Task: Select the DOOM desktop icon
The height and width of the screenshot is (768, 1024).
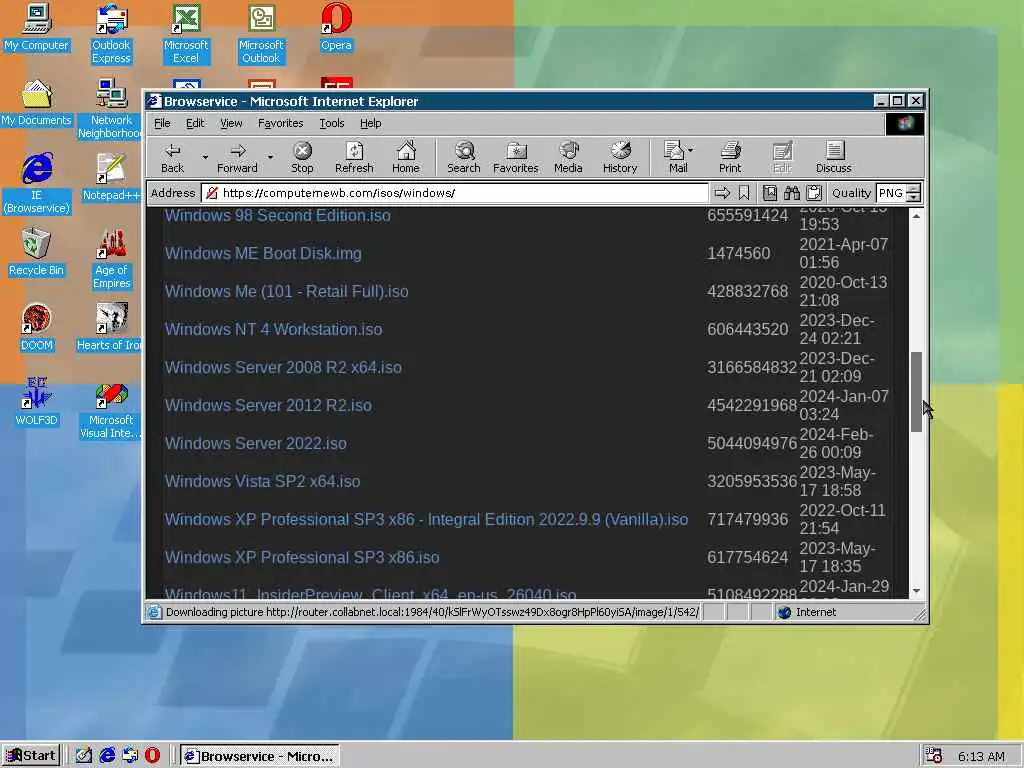Action: coord(37,328)
